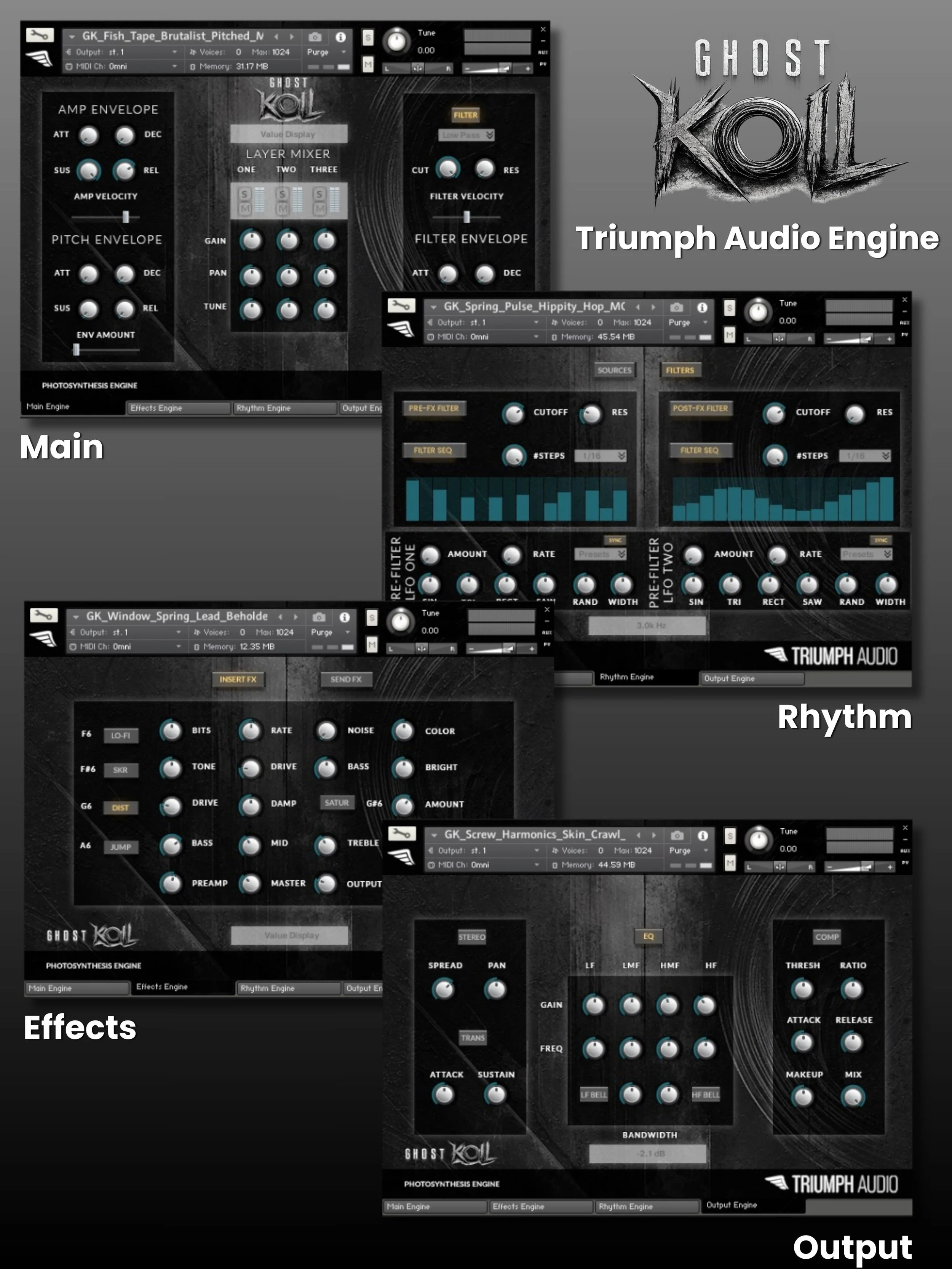Click layer ONE GAIN knob in Layer Mixer
The height and width of the screenshot is (1269, 952).
click(x=251, y=241)
